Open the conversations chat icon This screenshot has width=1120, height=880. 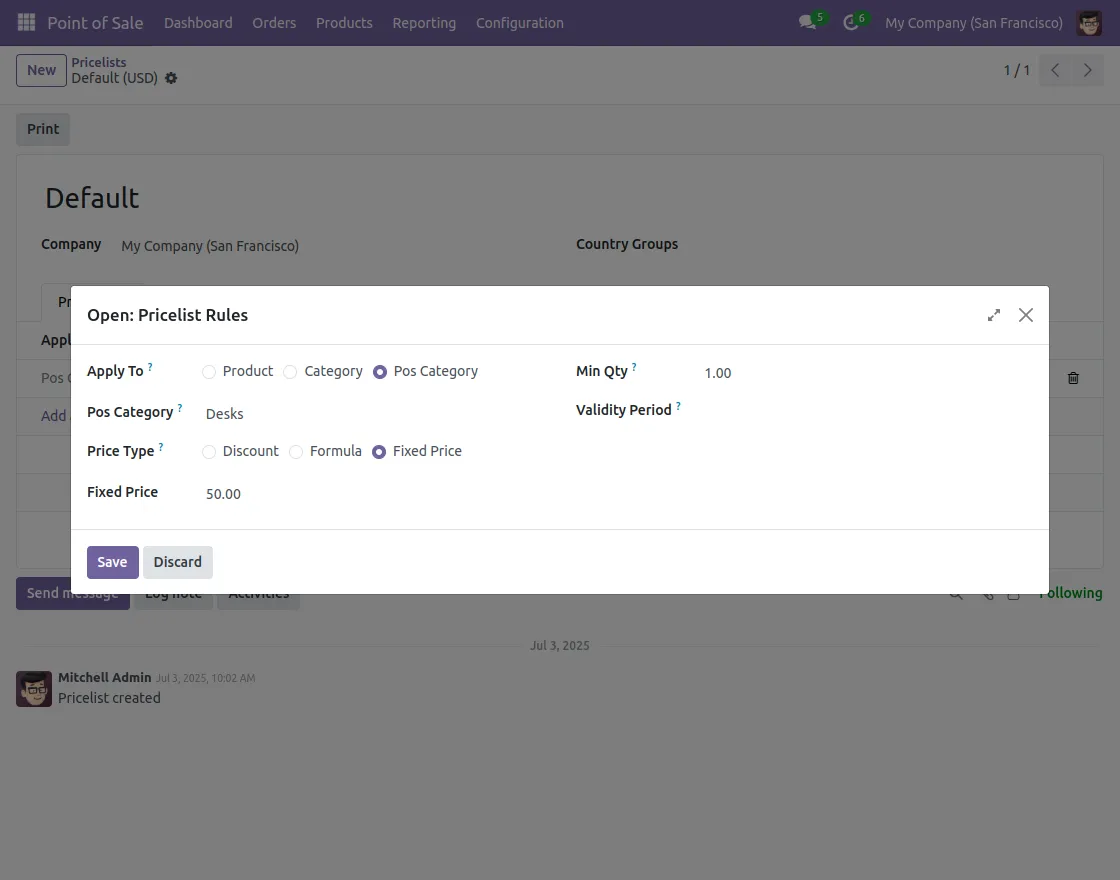click(x=808, y=23)
